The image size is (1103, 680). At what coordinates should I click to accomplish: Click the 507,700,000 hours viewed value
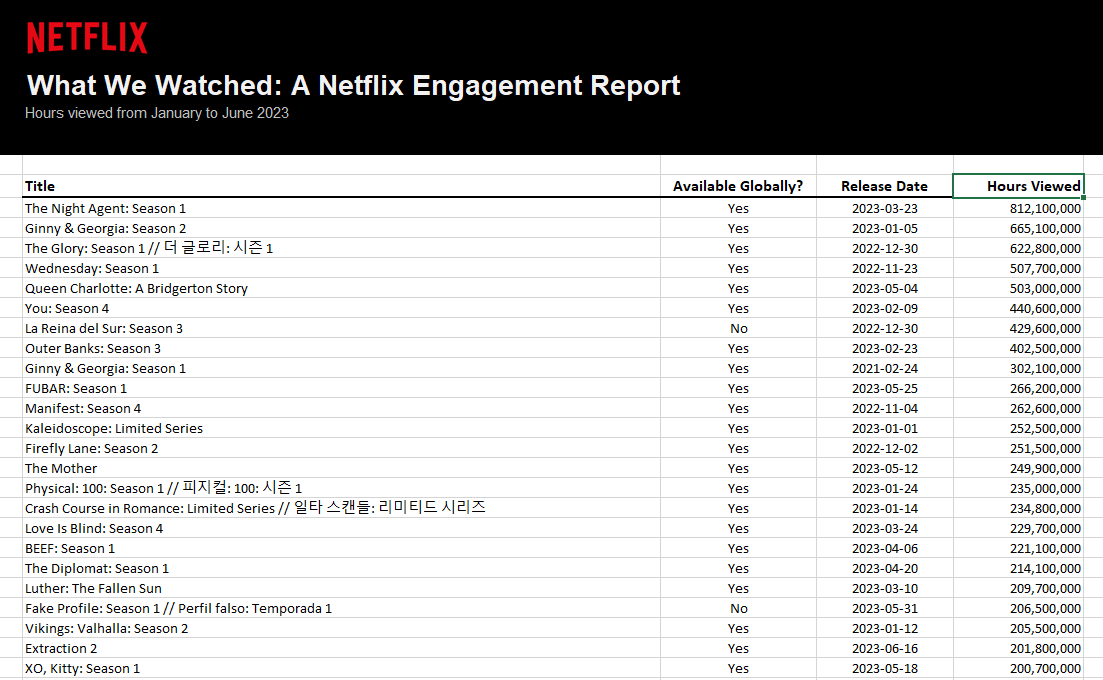[x=1045, y=269]
